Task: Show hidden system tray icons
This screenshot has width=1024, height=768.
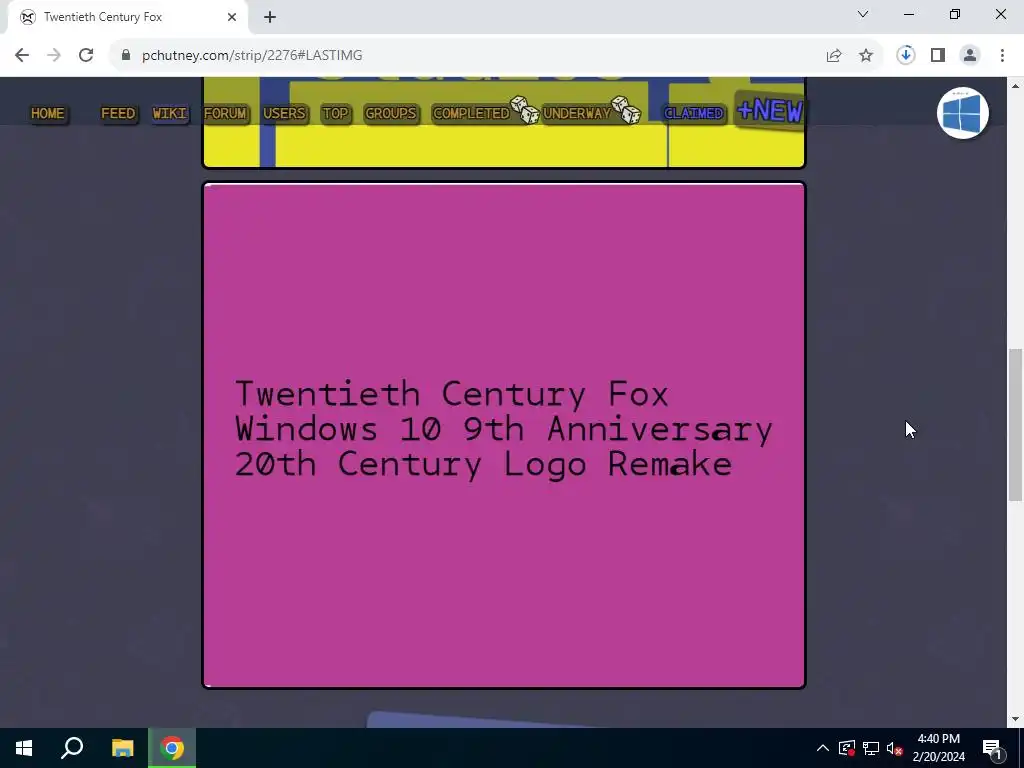Action: [823, 748]
